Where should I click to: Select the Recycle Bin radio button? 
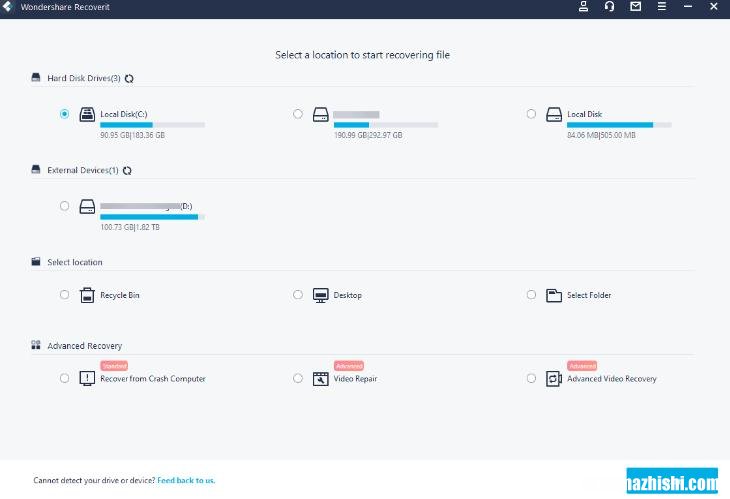click(64, 295)
